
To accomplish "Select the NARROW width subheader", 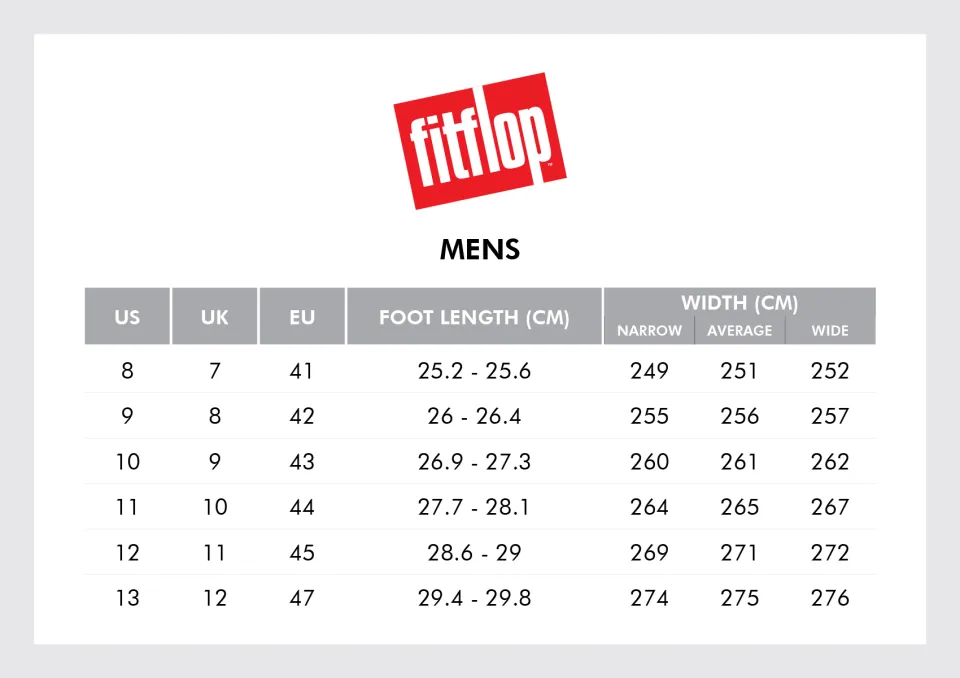I will point(649,331).
